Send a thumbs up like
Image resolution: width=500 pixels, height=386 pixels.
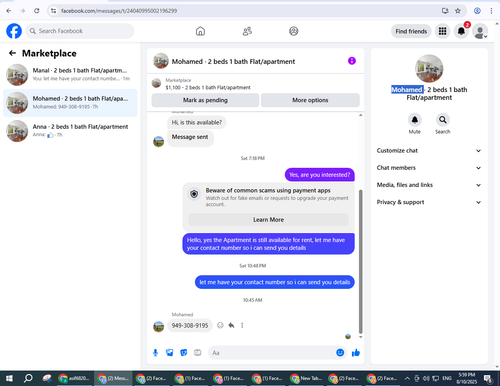click(356, 353)
